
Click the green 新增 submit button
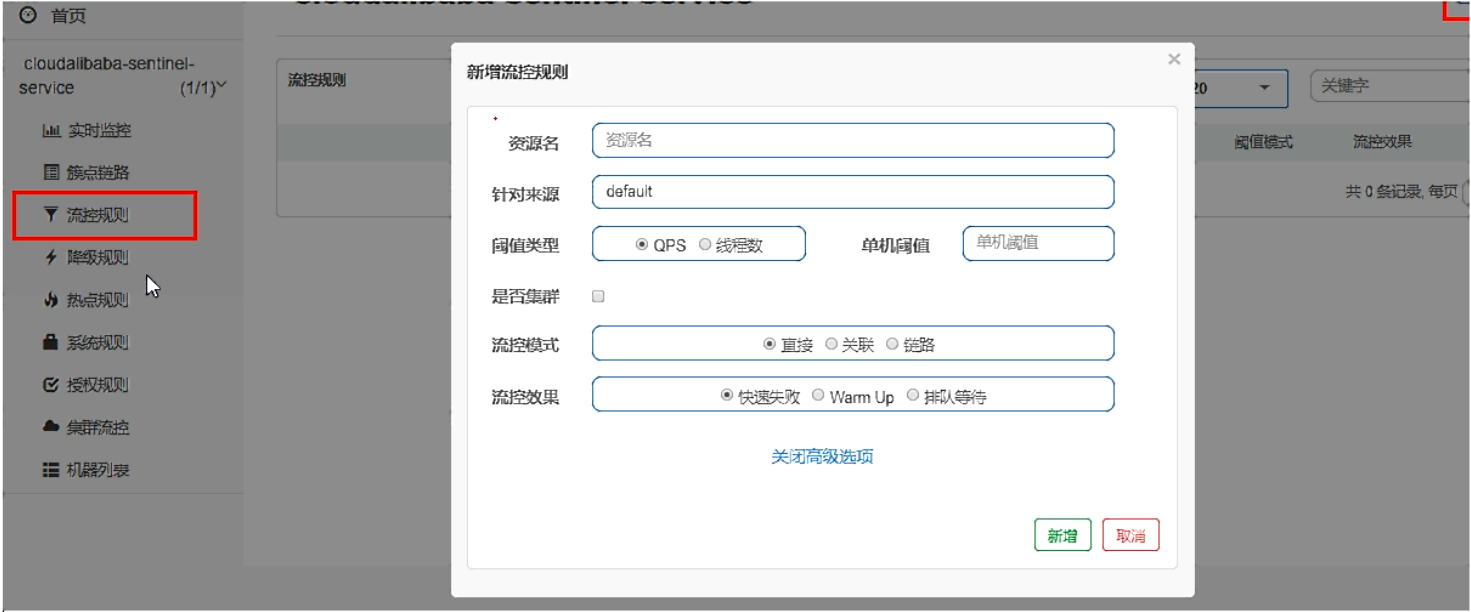click(x=1063, y=536)
